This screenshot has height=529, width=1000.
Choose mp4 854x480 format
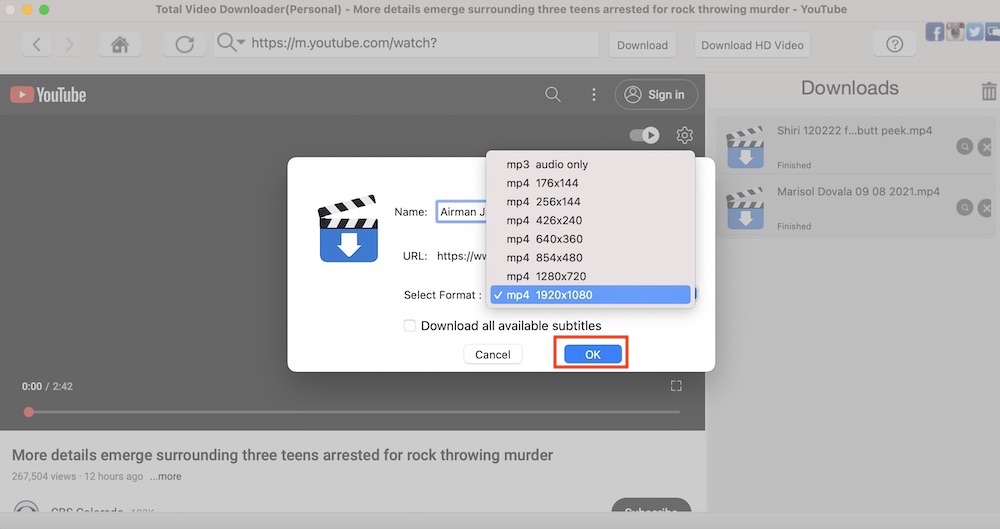click(x=590, y=258)
